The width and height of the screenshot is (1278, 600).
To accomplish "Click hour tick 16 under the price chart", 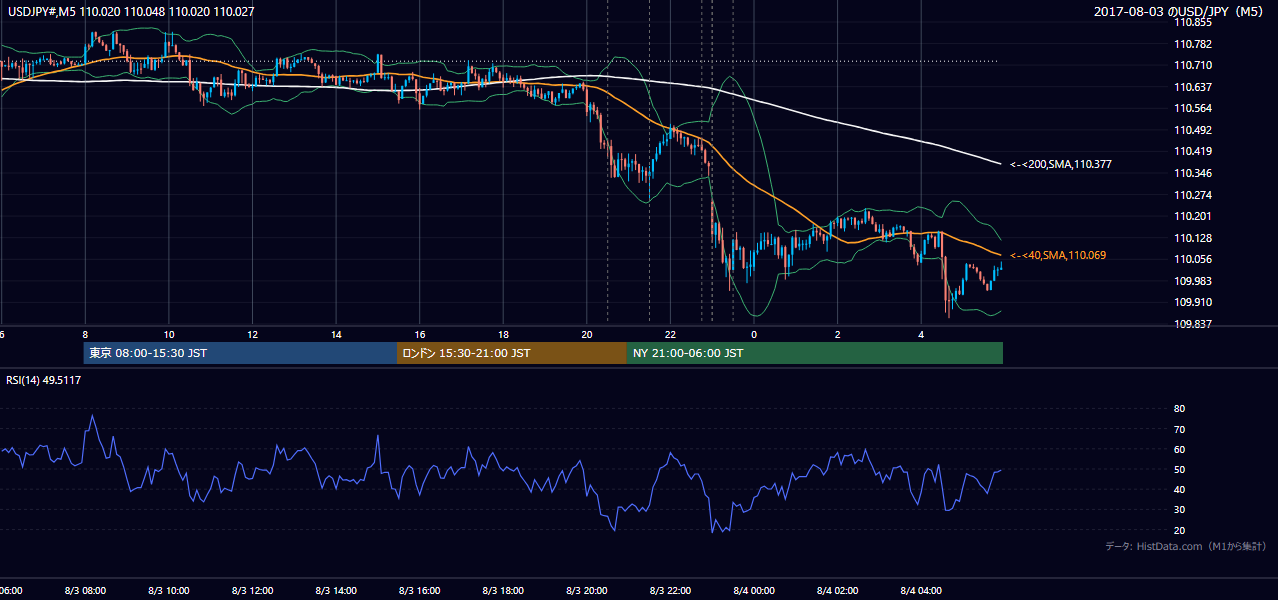I will click(x=420, y=334).
